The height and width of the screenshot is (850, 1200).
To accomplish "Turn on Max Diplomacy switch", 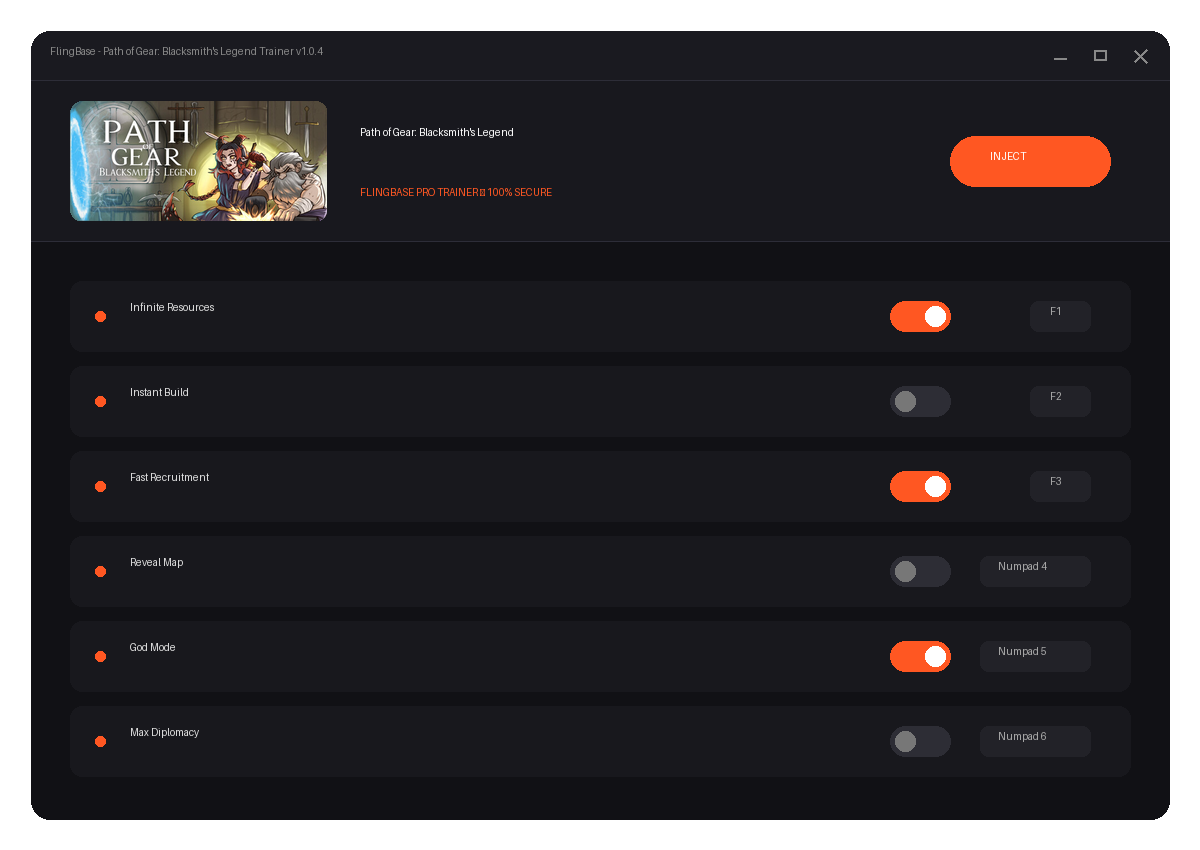I will click(x=920, y=741).
